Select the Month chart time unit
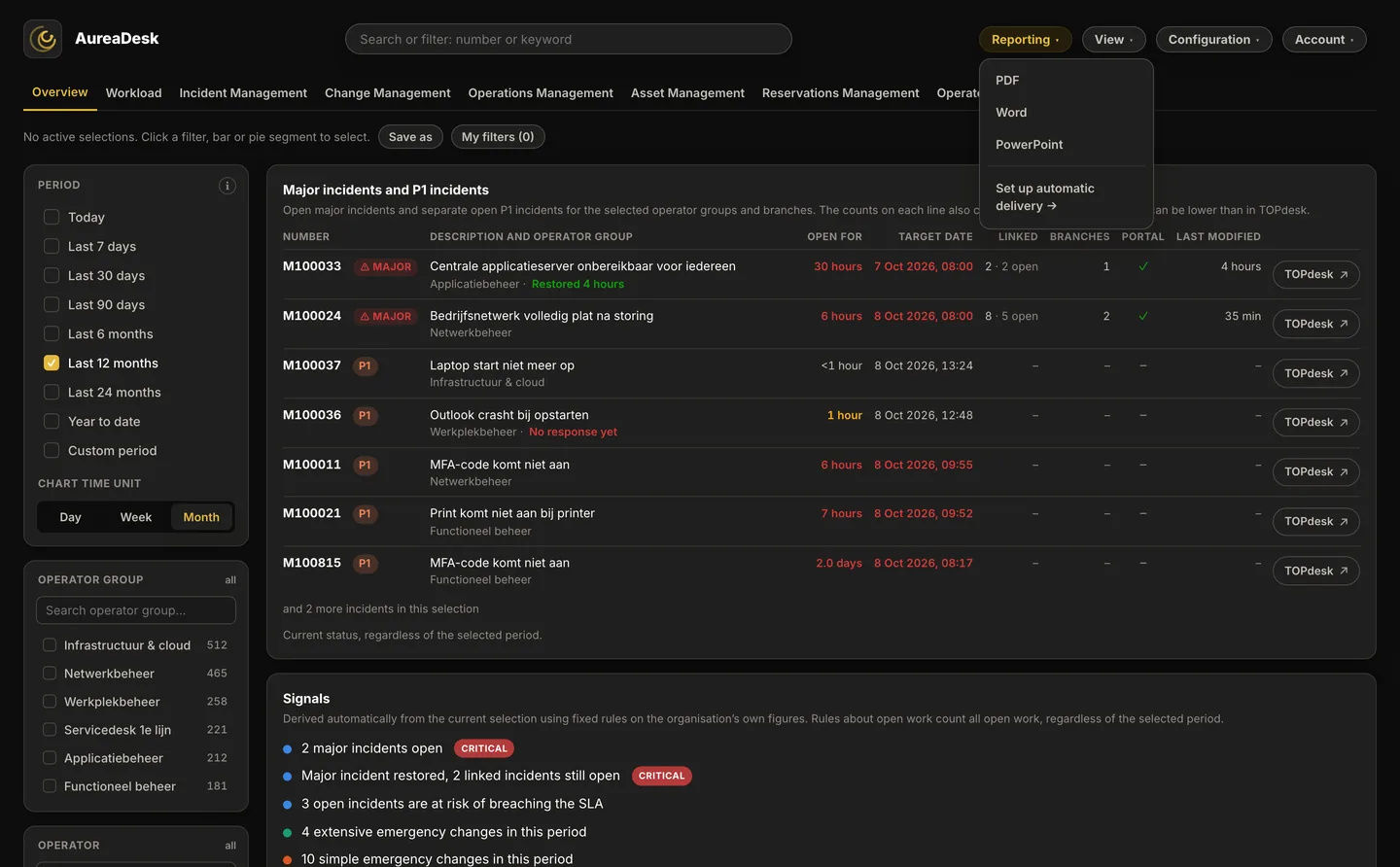The width and height of the screenshot is (1400, 867). coord(201,517)
